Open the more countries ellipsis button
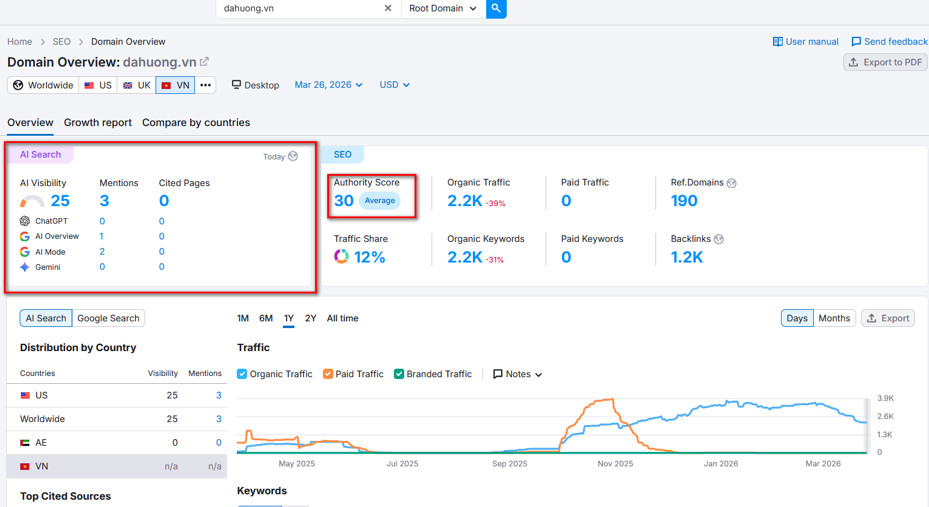Screen dimensions: 929x507 [205, 85]
